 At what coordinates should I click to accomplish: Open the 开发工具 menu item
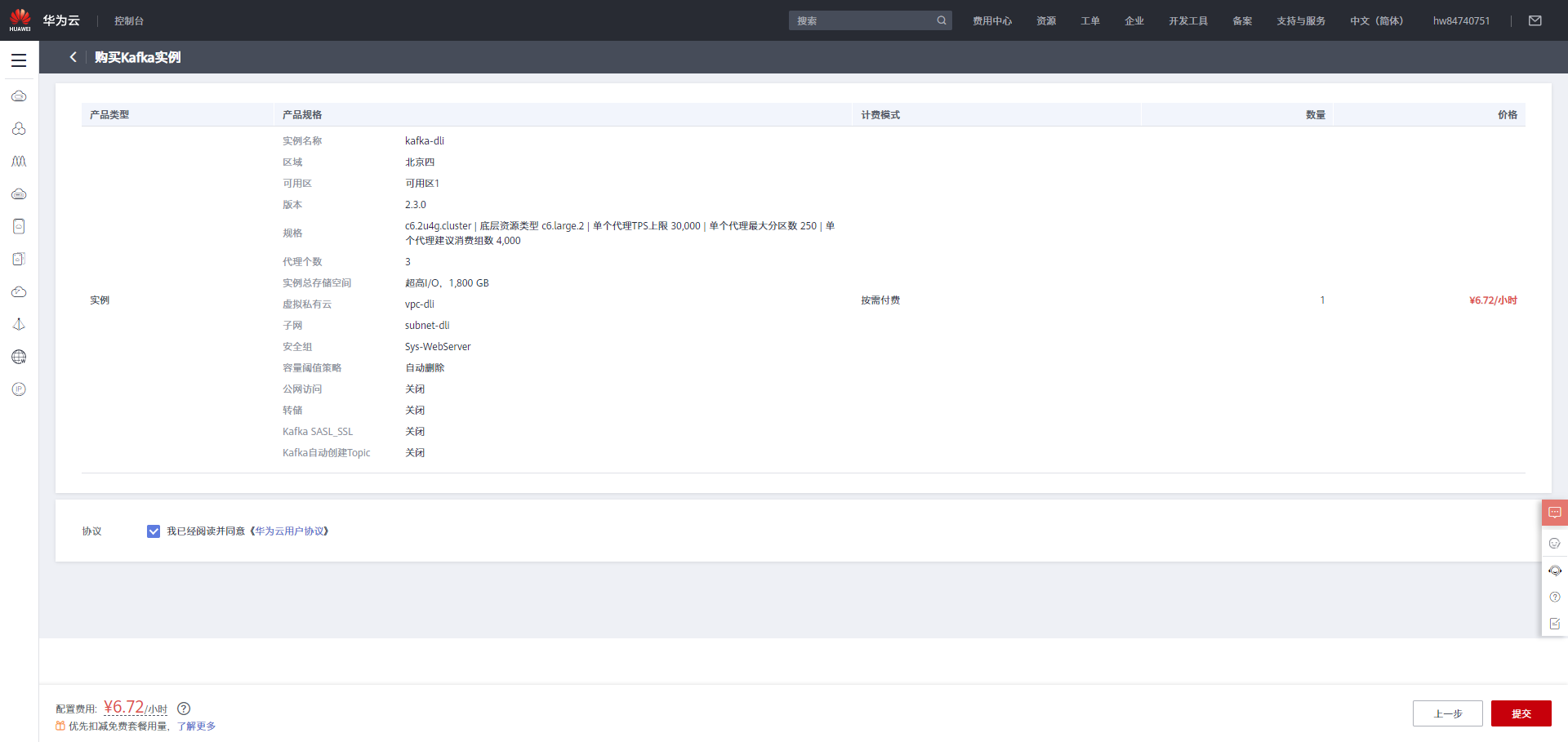[x=1188, y=21]
